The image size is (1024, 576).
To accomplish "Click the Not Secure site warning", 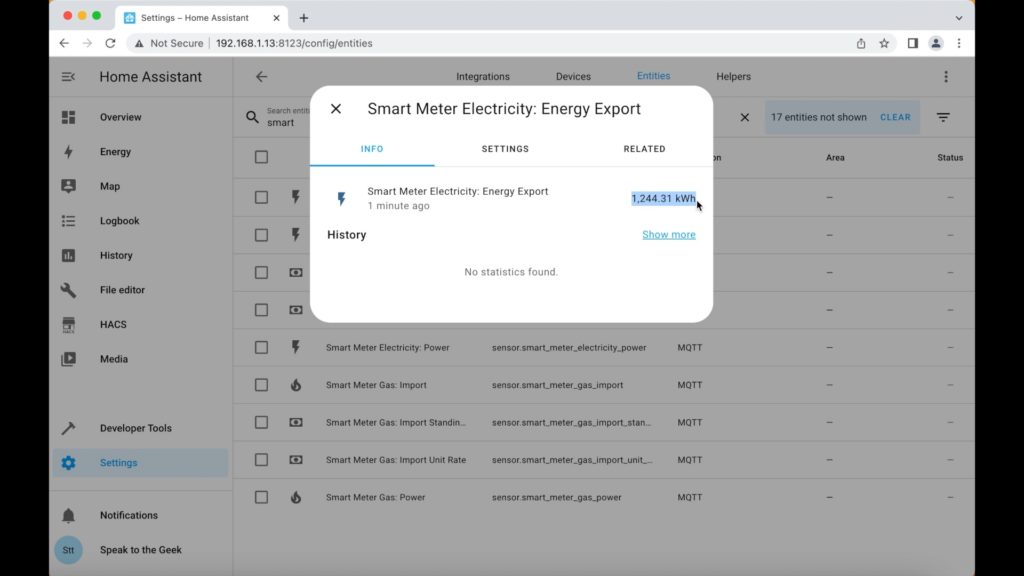I will coord(169,43).
